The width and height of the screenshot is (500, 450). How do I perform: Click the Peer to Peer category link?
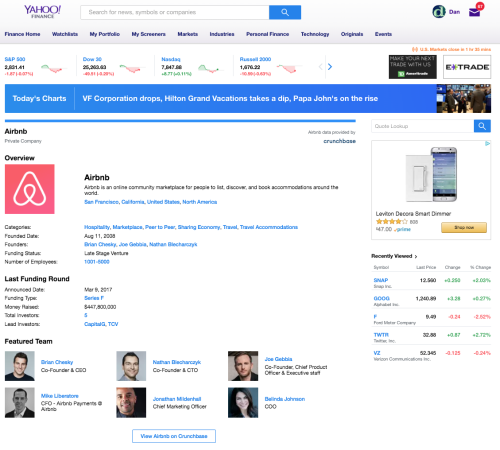[160, 227]
